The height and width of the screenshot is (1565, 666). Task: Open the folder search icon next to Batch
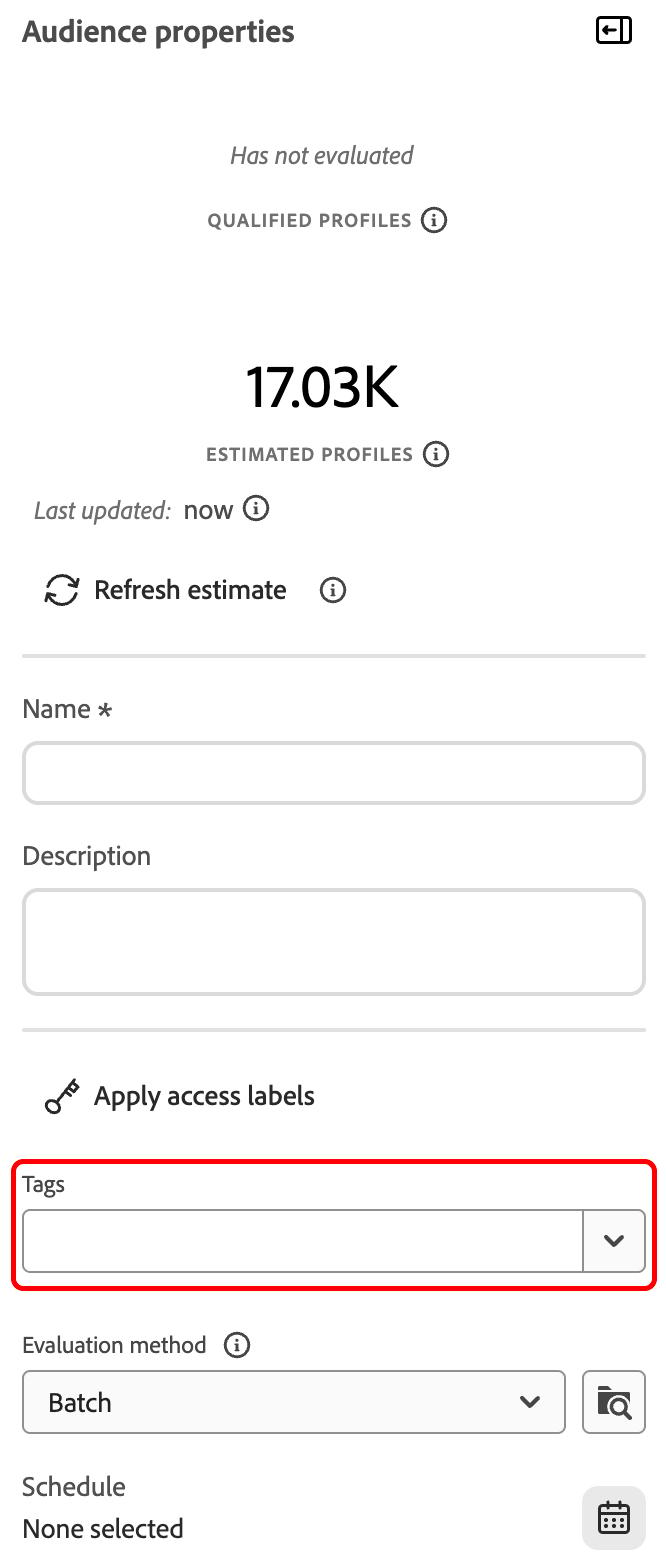[x=614, y=1402]
